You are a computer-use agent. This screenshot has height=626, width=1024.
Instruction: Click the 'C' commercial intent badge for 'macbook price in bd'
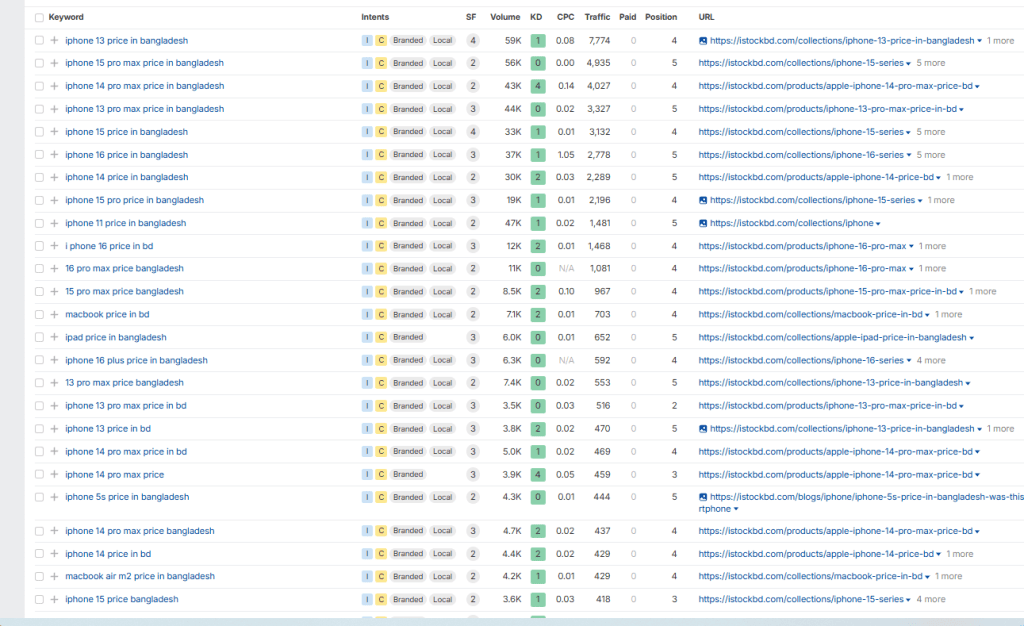(381, 314)
